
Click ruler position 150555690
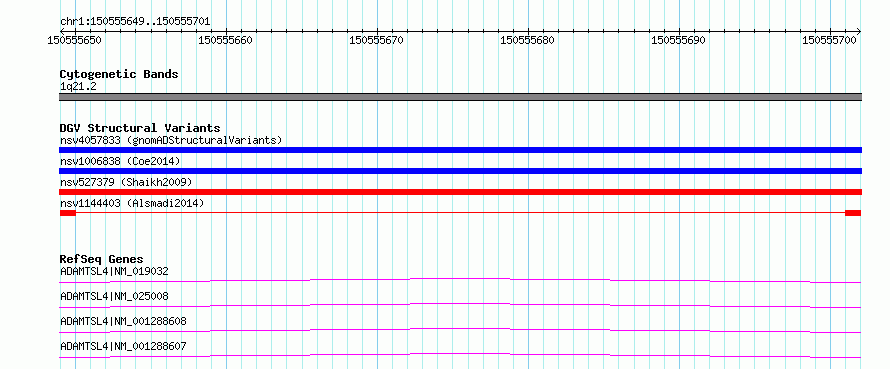coord(679,41)
